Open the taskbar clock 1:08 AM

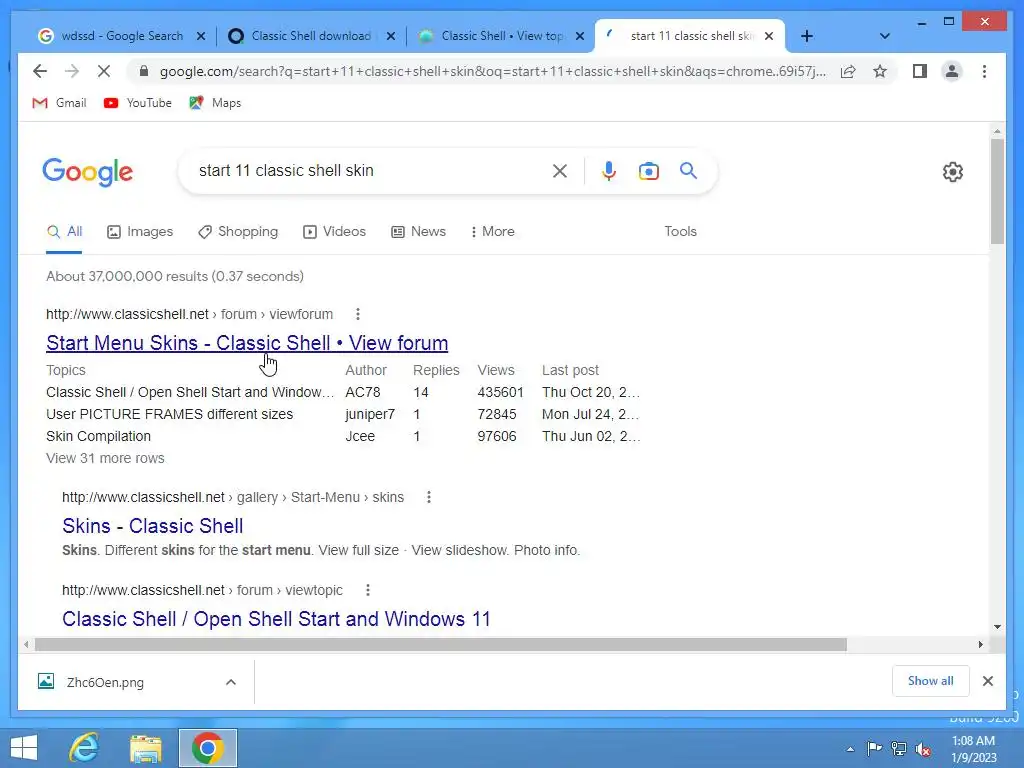pos(973,749)
